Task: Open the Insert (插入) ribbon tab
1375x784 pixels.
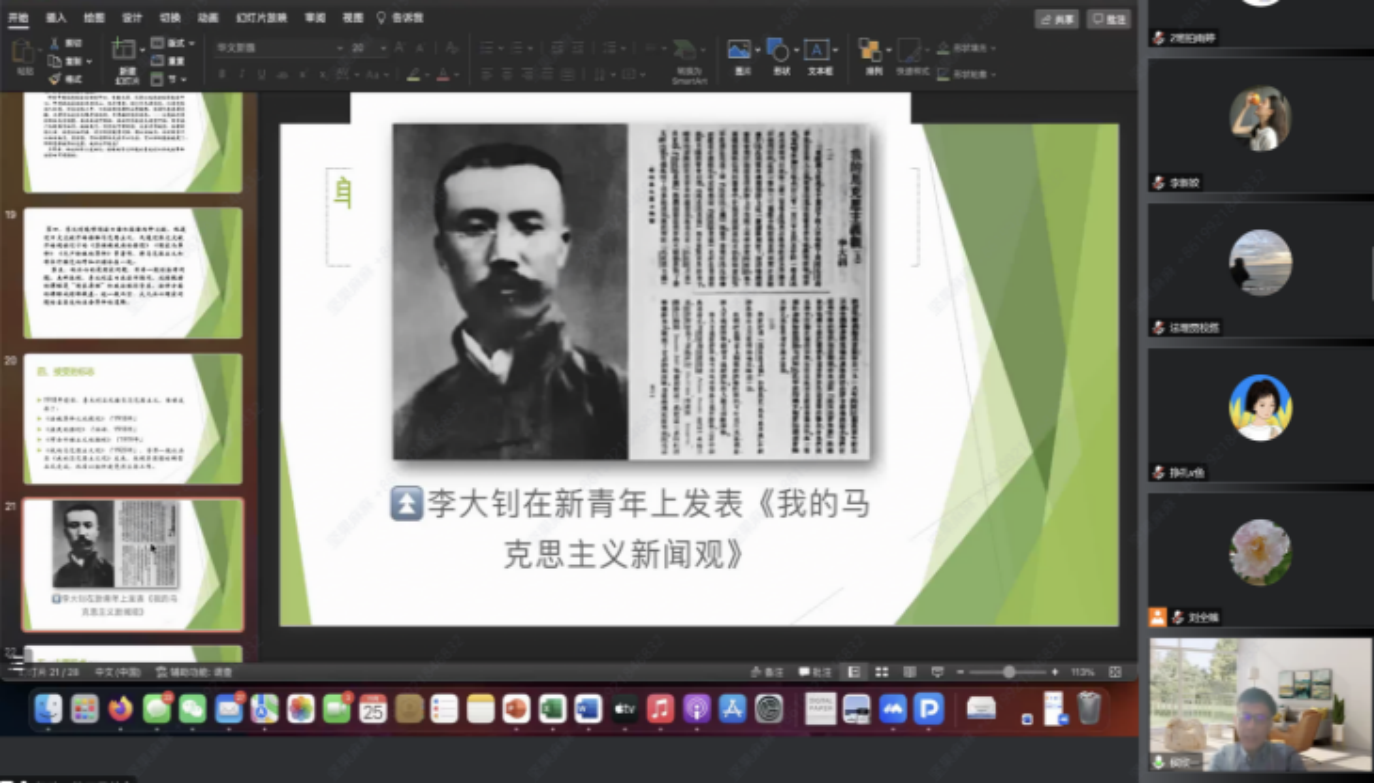Action: point(56,18)
